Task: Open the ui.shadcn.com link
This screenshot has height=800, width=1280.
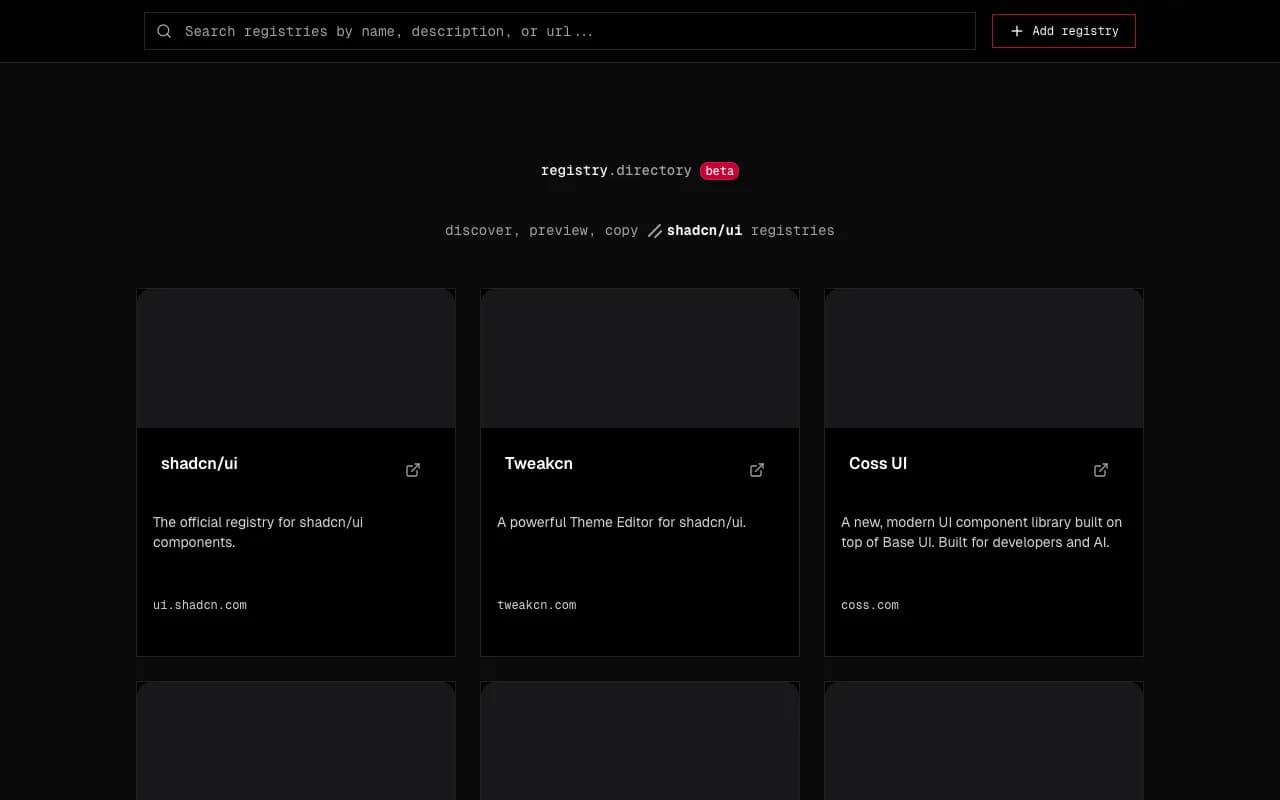Action: 200,604
